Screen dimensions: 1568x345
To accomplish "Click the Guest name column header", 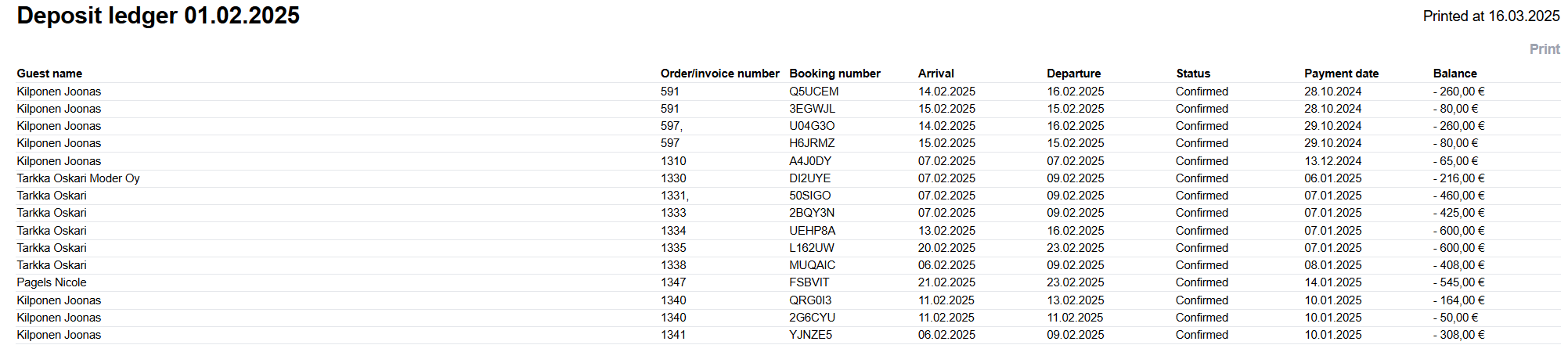I will [49, 74].
